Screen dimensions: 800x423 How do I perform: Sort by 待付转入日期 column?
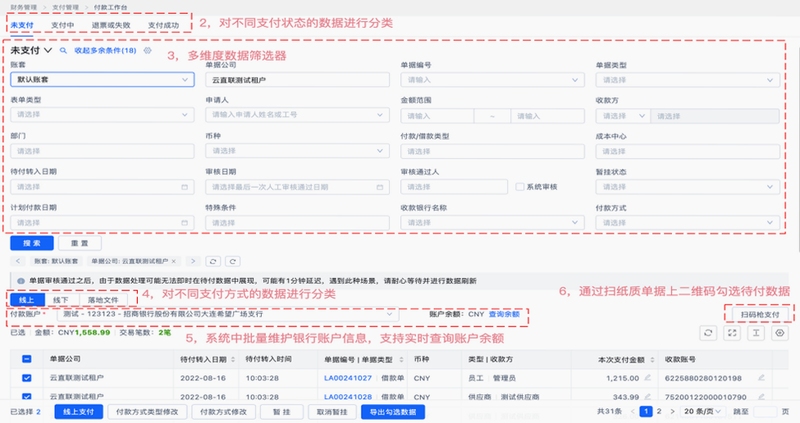tap(233, 360)
